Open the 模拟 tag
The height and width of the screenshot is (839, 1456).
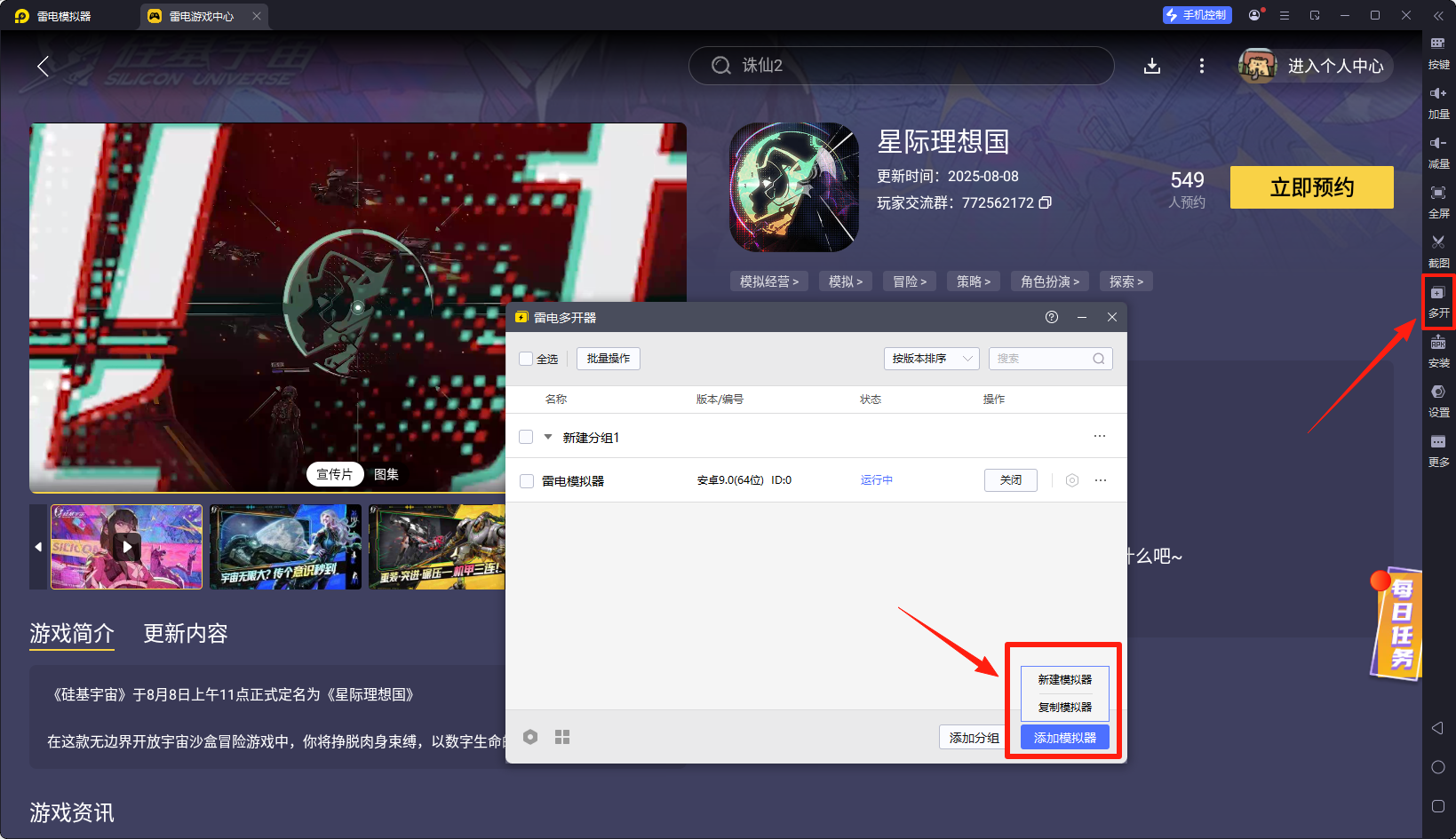coord(846,281)
